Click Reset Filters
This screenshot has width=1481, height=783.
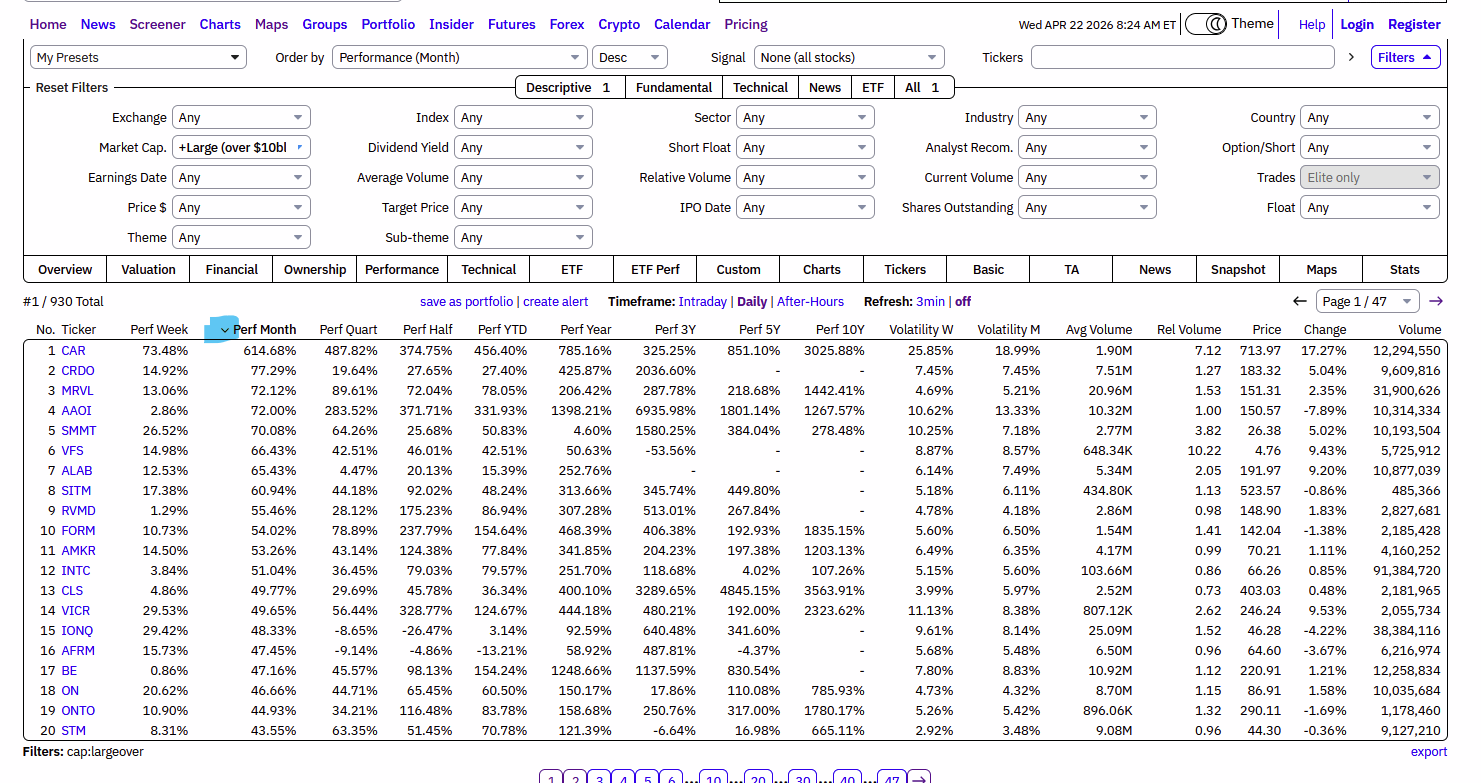coord(72,87)
